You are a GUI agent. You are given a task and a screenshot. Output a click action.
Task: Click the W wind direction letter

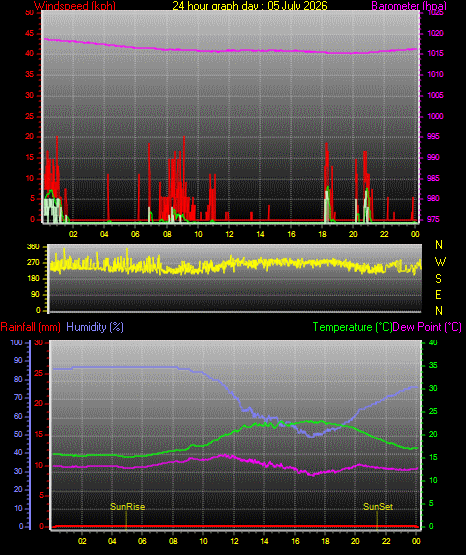[440, 262]
